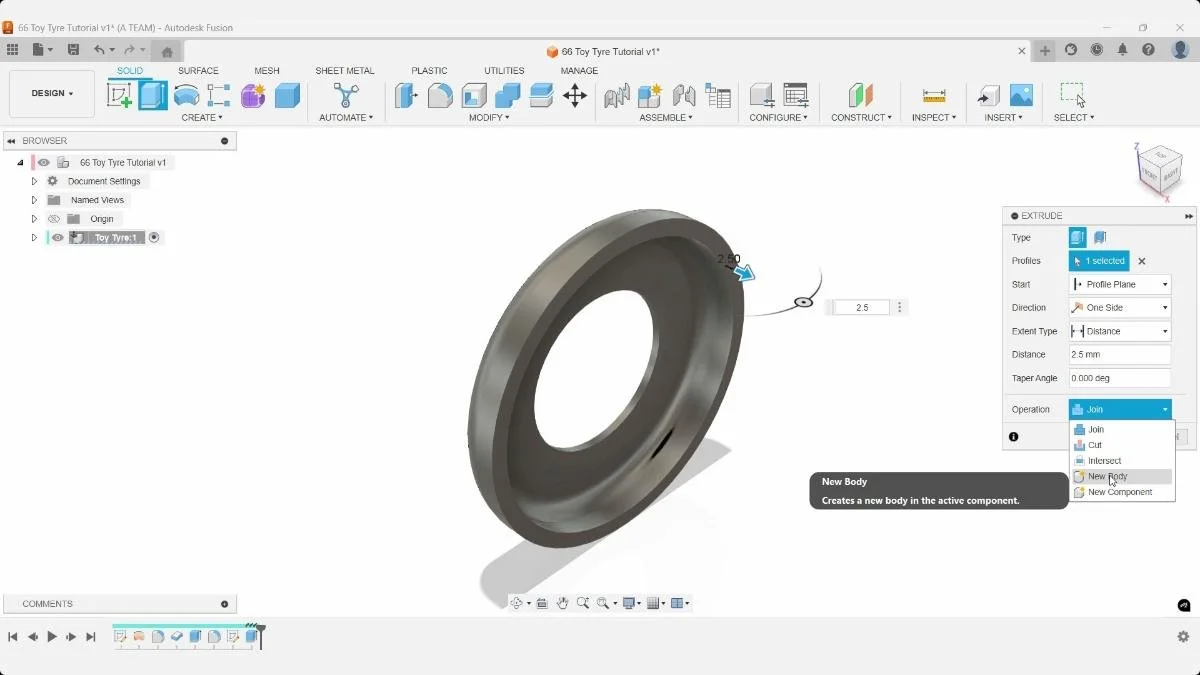The height and width of the screenshot is (675, 1200).
Task: Click the Insert Canvas image icon
Action: [1021, 95]
